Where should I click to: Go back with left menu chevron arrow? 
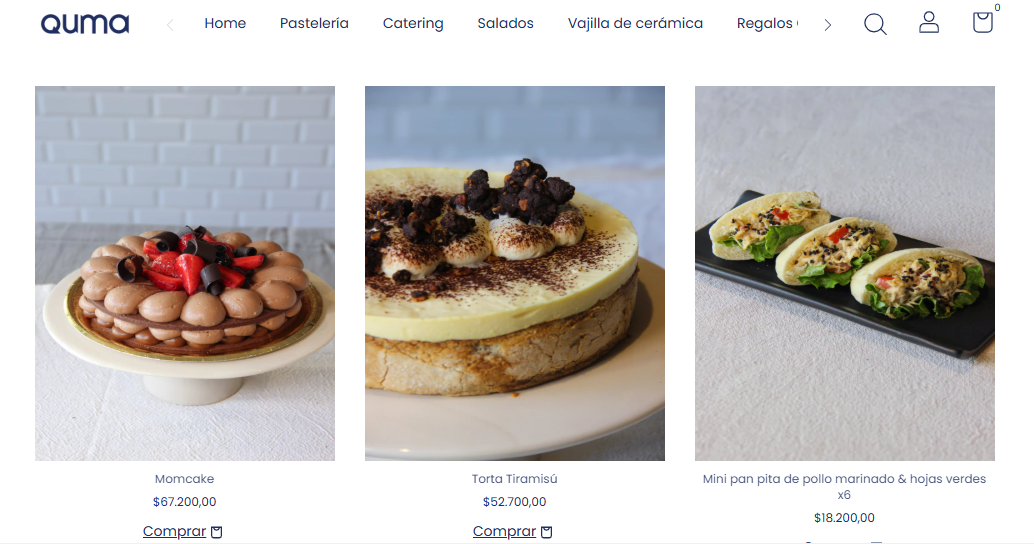pyautogui.click(x=170, y=25)
